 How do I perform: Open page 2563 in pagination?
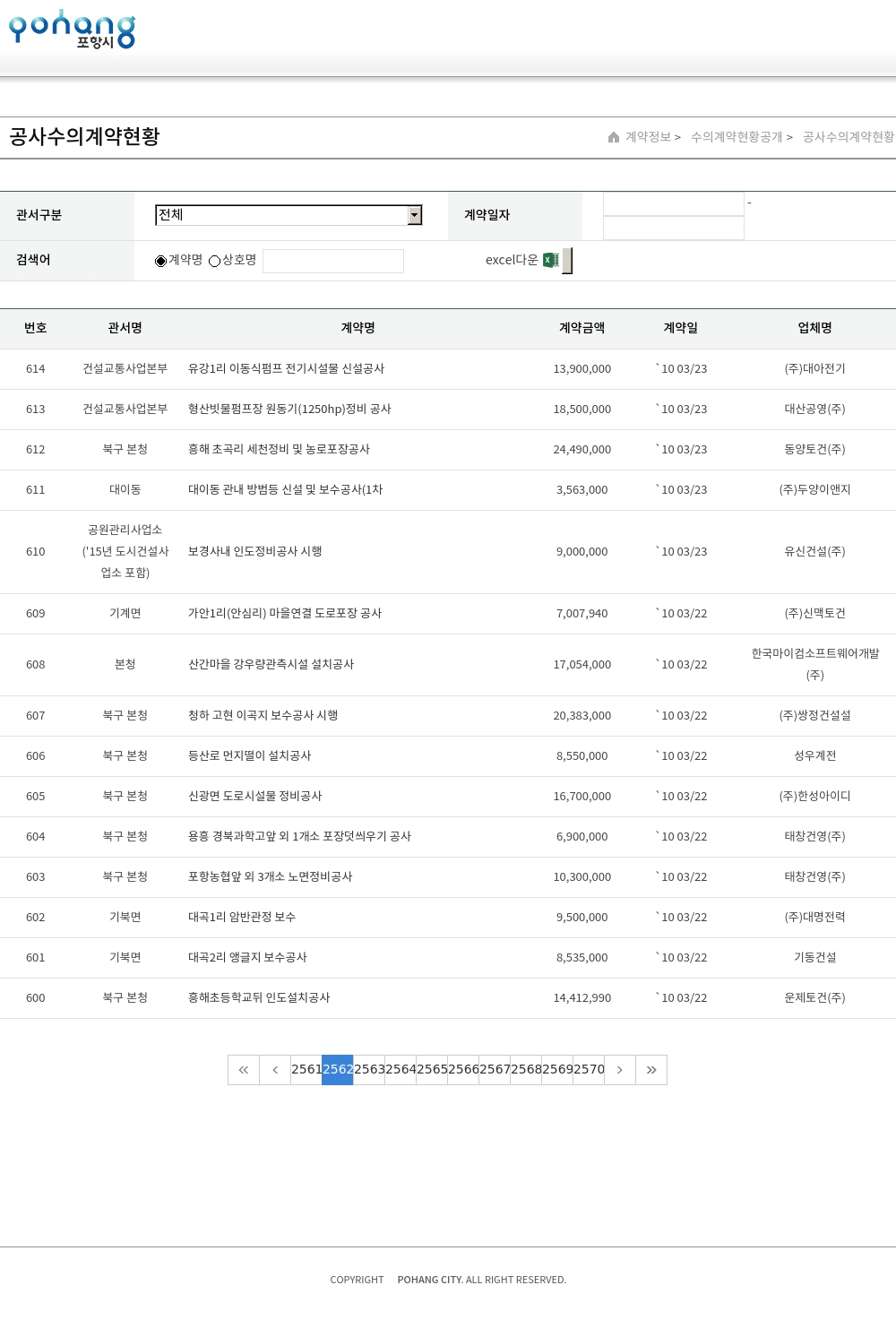[x=369, y=1070]
